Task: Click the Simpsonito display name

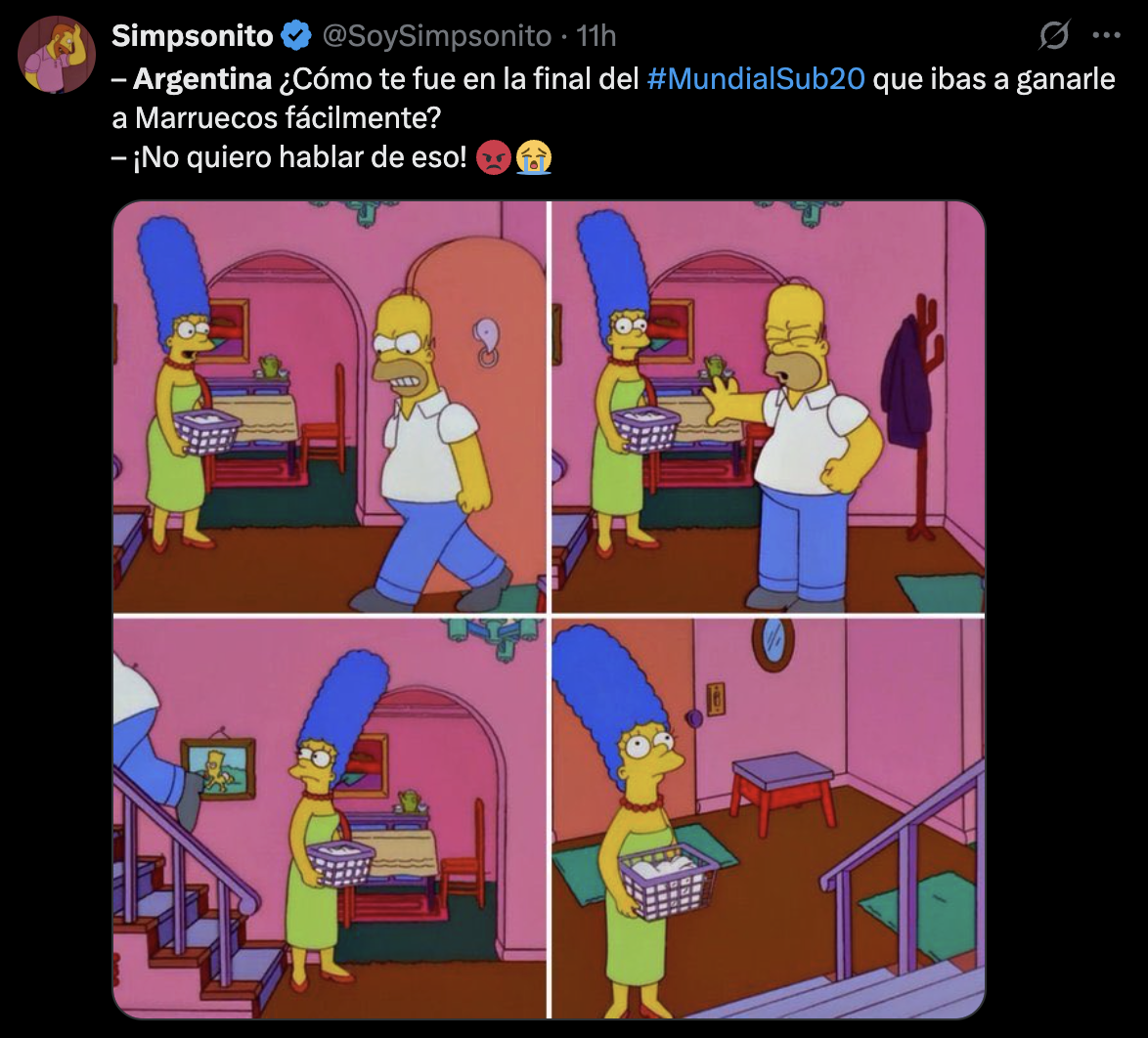Action: click(x=193, y=36)
